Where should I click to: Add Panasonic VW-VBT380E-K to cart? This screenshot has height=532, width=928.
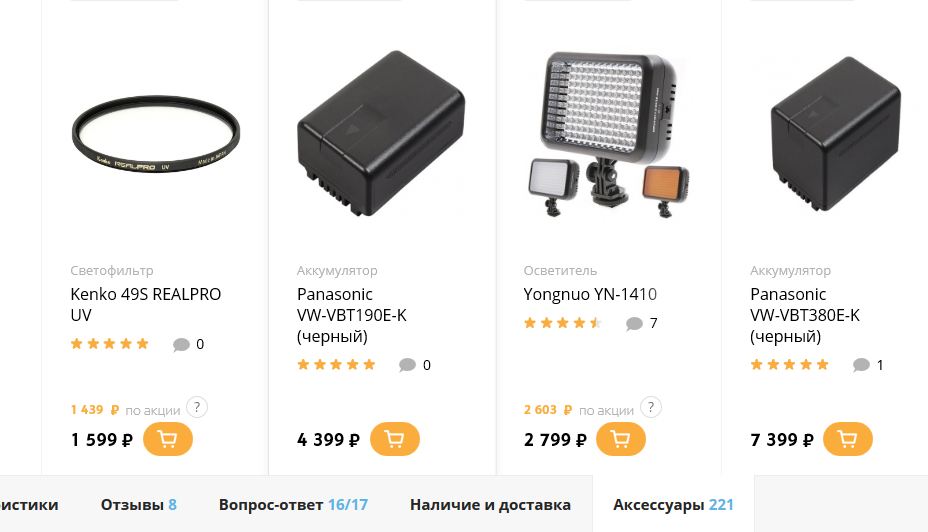(x=848, y=439)
